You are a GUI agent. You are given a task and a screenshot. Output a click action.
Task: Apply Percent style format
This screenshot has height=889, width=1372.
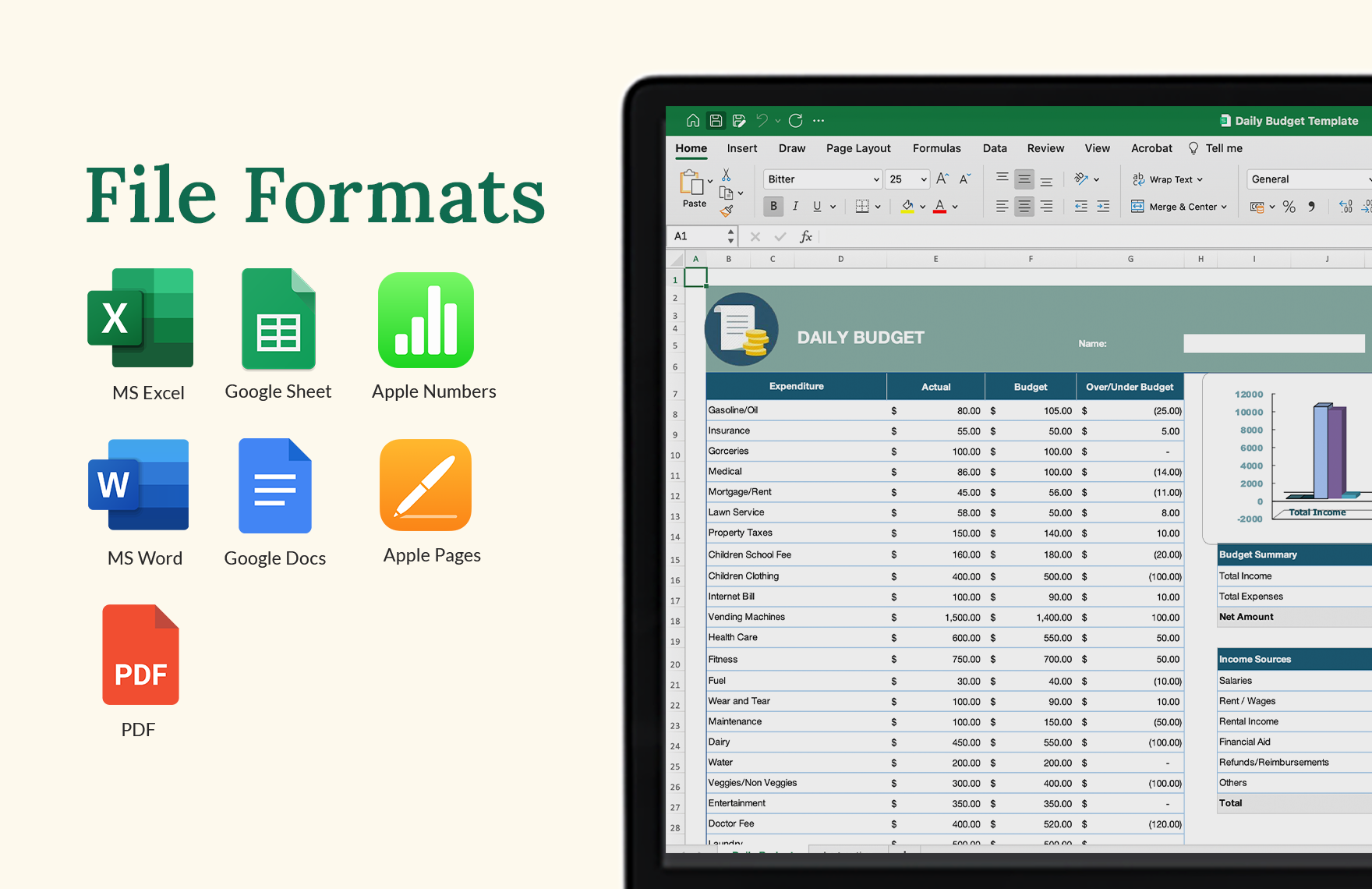[x=1289, y=207]
